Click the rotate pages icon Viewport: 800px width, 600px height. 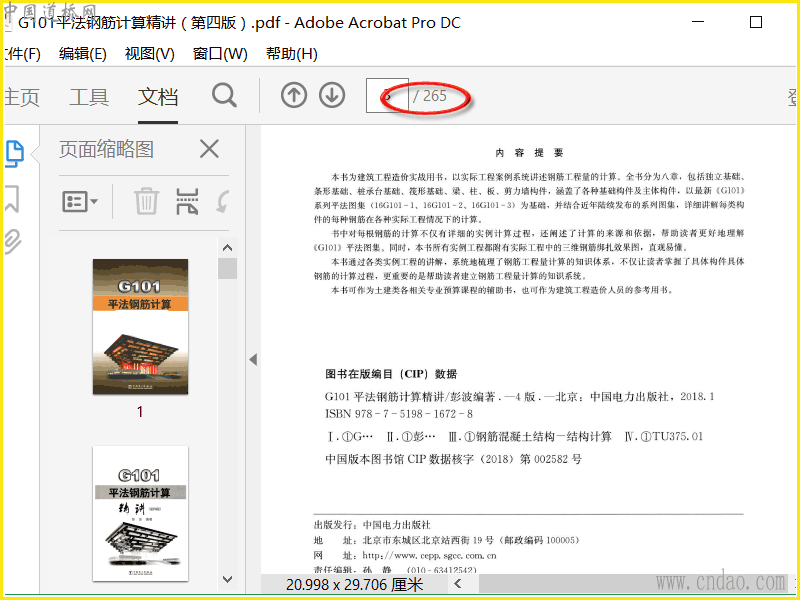[223, 201]
